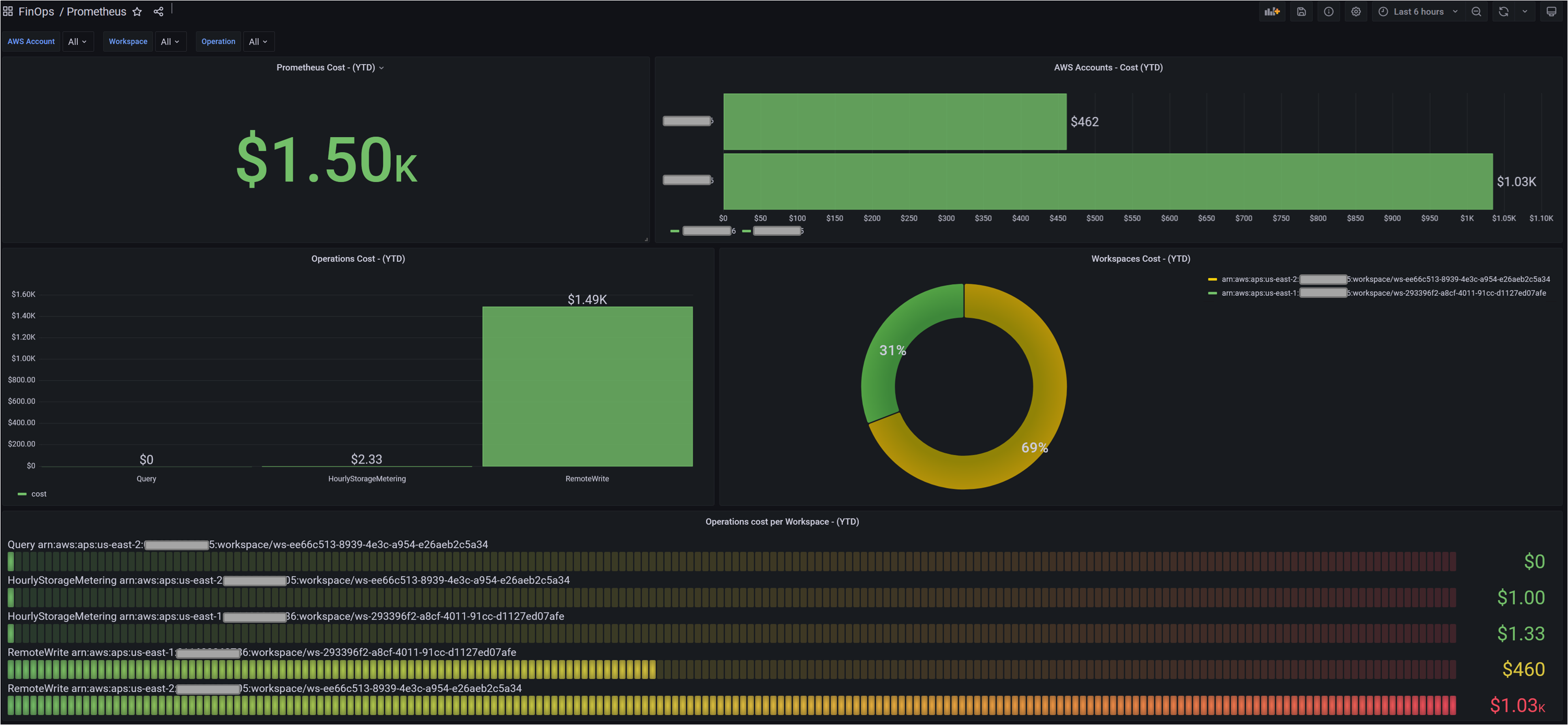The height and width of the screenshot is (725, 1568).
Task: Click FinOps folder breadcrumb
Action: coord(37,11)
